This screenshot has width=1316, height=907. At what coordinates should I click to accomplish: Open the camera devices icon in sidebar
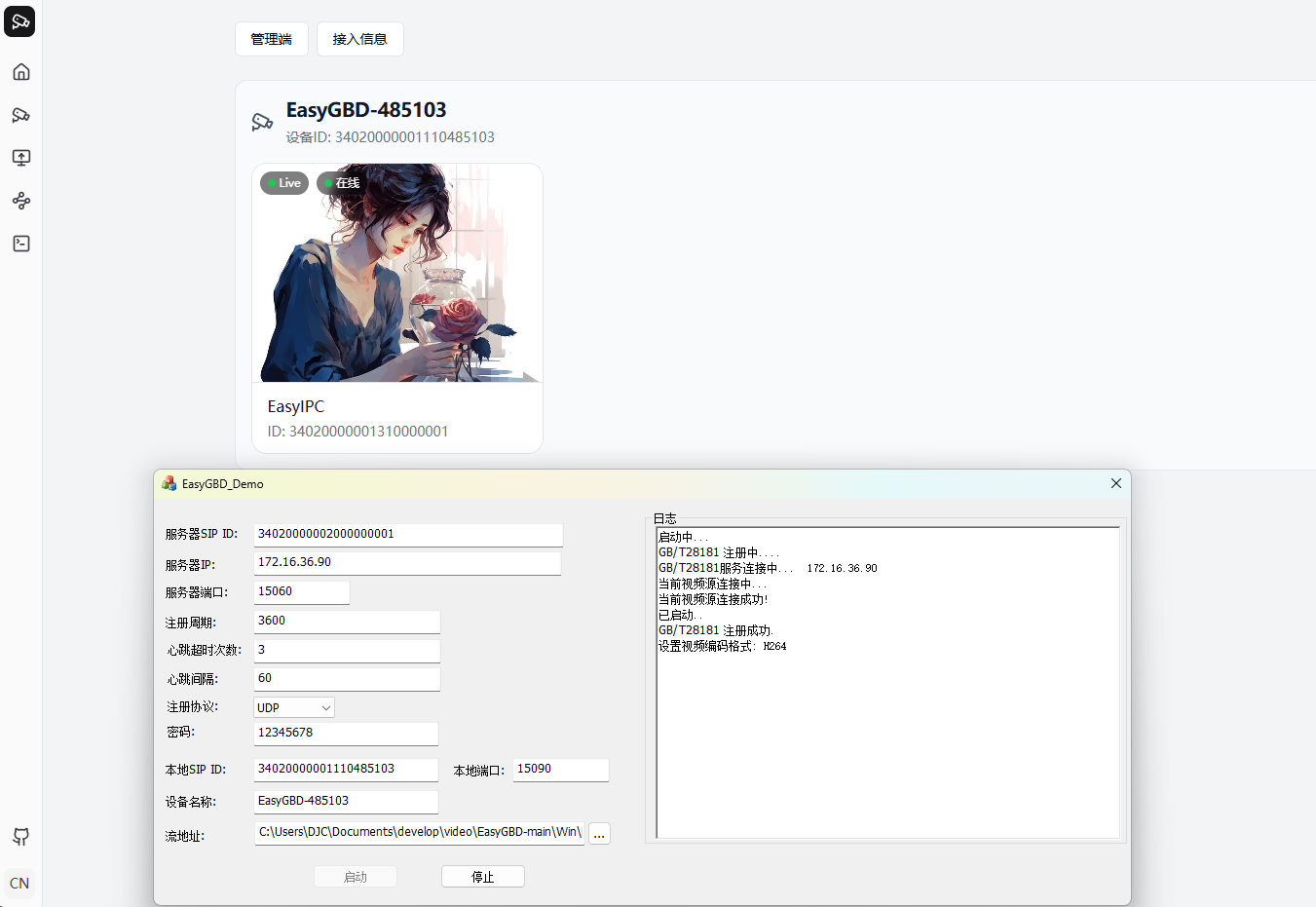(21, 115)
